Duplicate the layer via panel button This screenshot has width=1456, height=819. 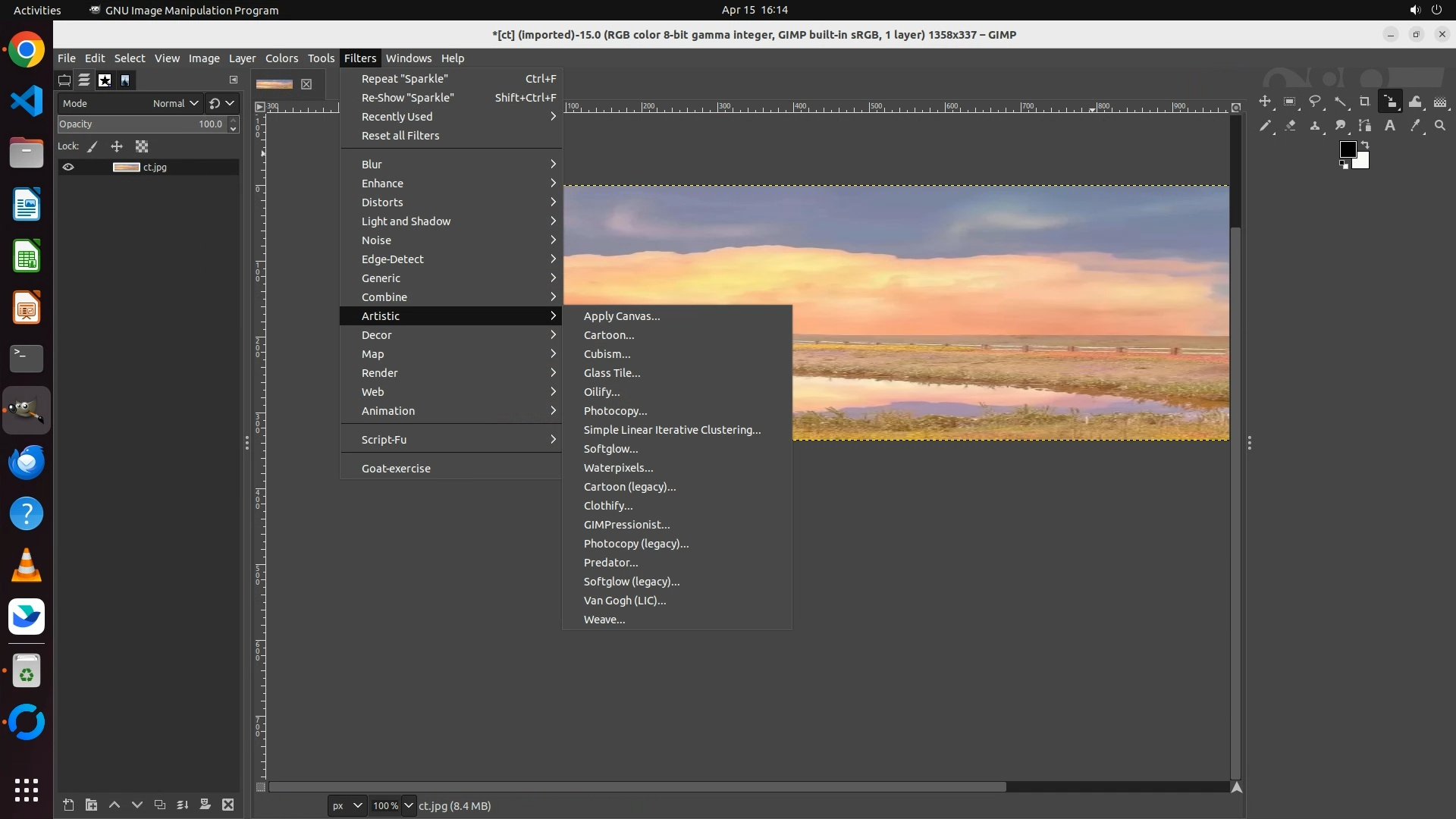159,805
